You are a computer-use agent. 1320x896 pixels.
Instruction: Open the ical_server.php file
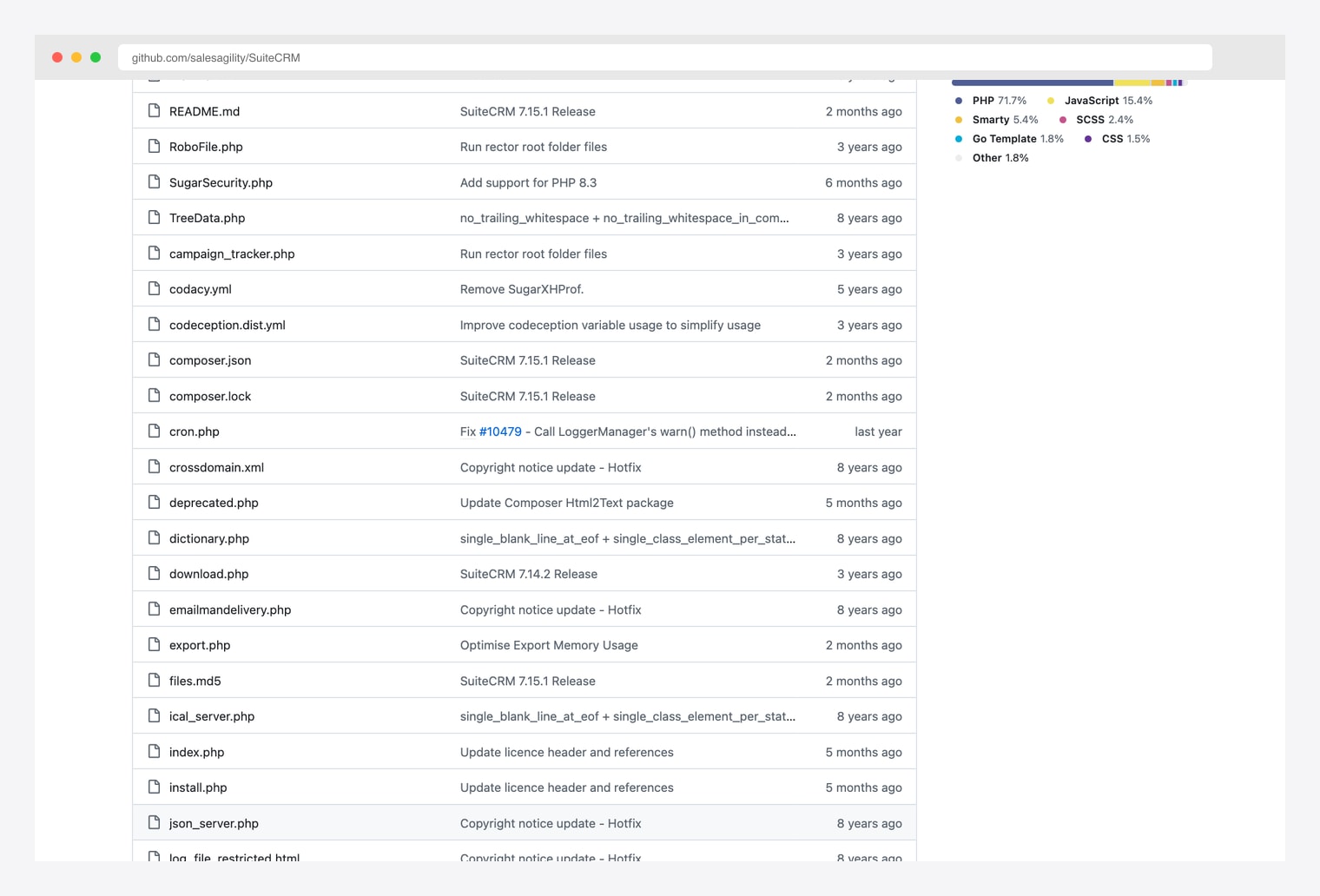tap(212, 716)
